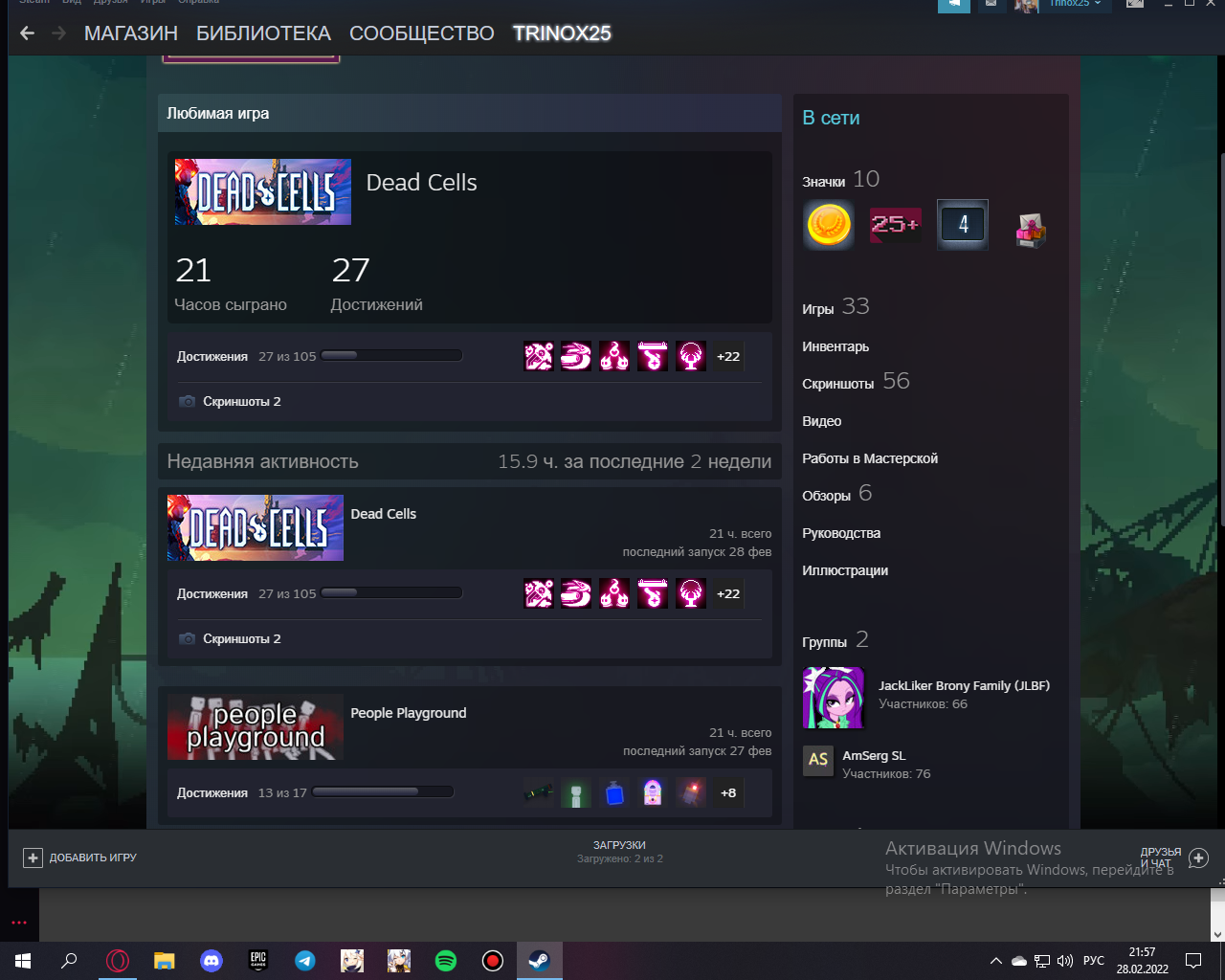The width and height of the screenshot is (1225, 980).
Task: Open the Игры 33 link
Action: (x=836, y=307)
